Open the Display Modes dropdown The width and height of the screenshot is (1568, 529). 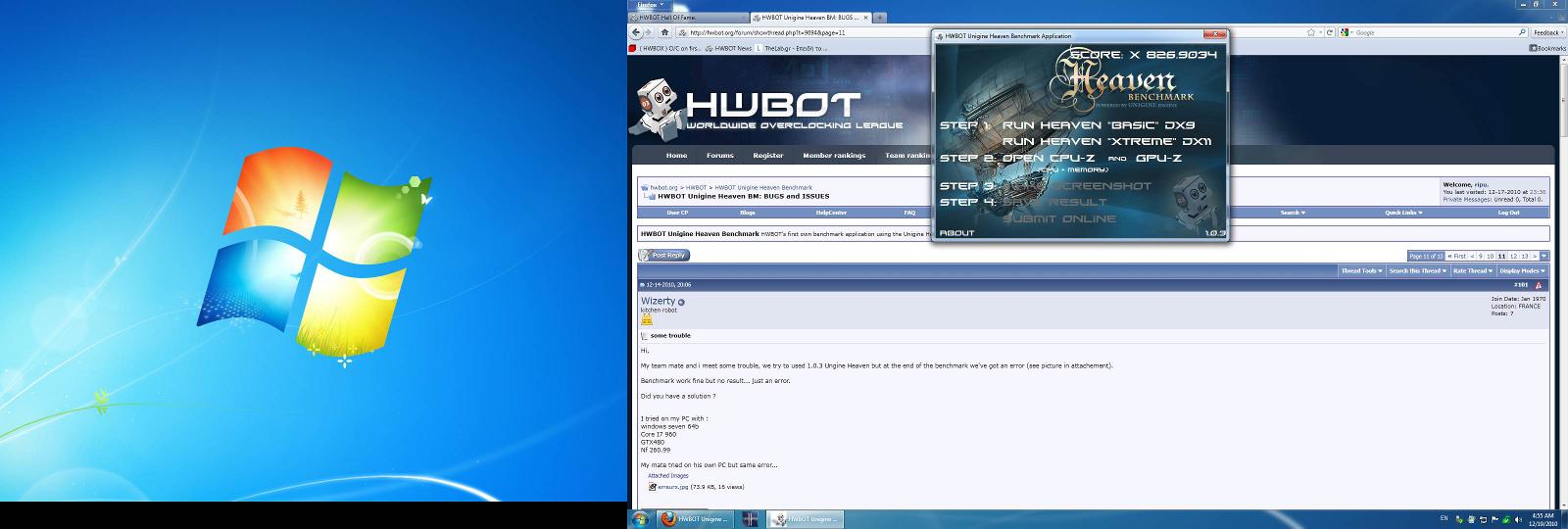pos(1523,270)
